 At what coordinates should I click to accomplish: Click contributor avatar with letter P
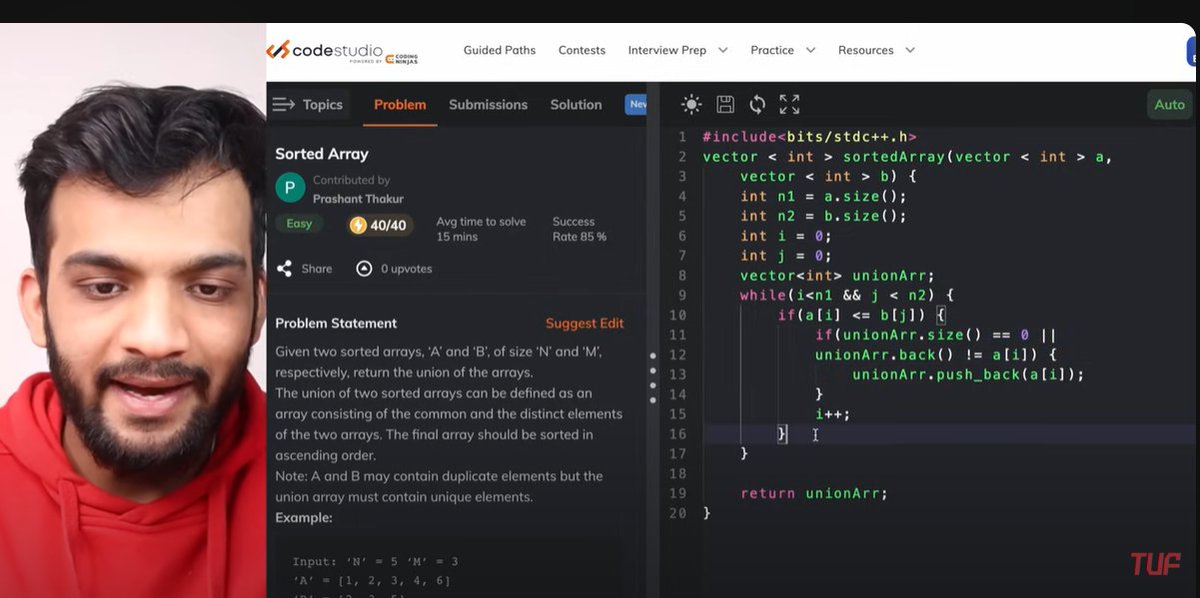[290, 188]
